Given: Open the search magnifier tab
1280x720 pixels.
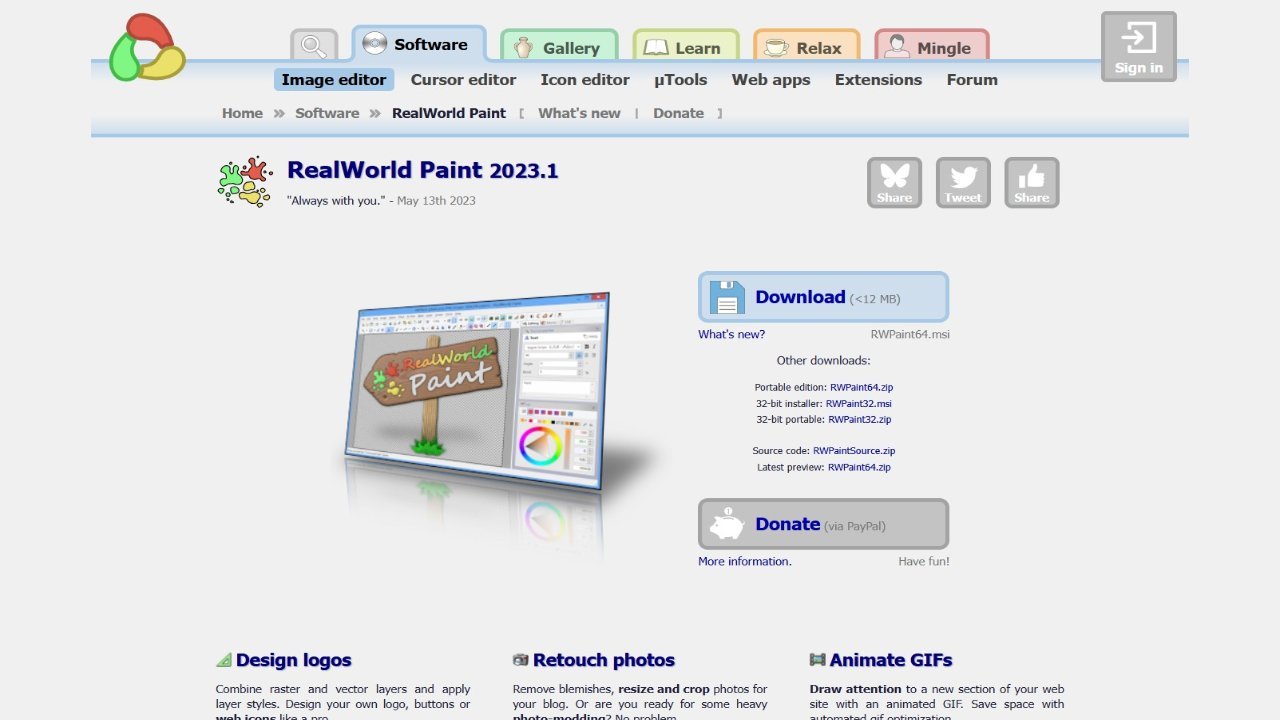Looking at the screenshot, I should [x=314, y=46].
